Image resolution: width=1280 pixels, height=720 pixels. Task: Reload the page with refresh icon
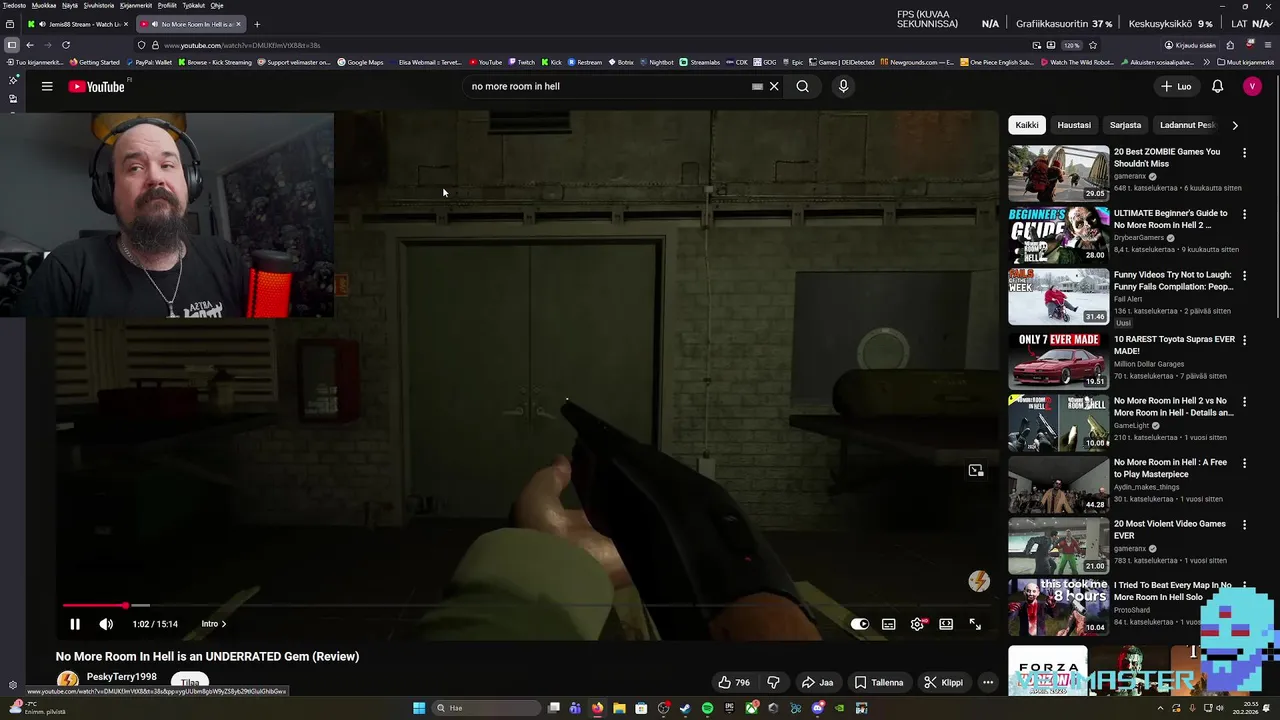66,45
